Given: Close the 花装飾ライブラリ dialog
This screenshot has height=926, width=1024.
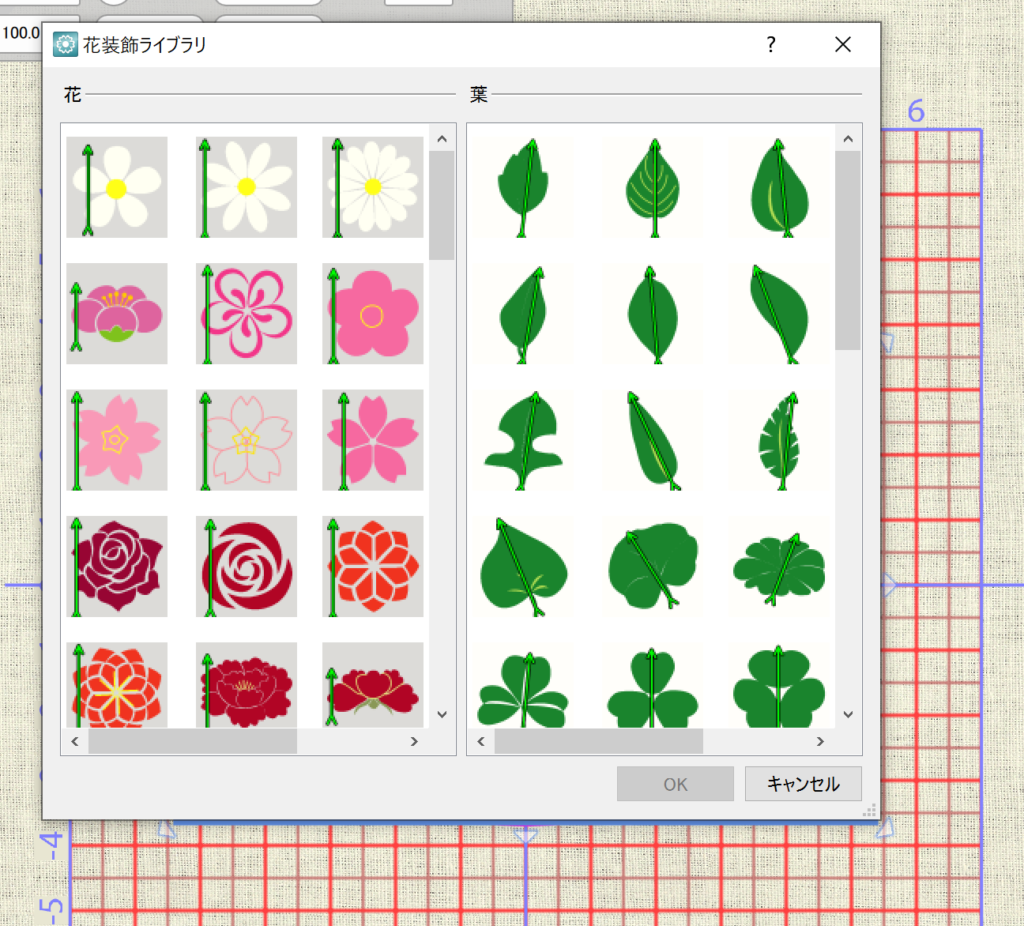Looking at the screenshot, I should pos(843,44).
